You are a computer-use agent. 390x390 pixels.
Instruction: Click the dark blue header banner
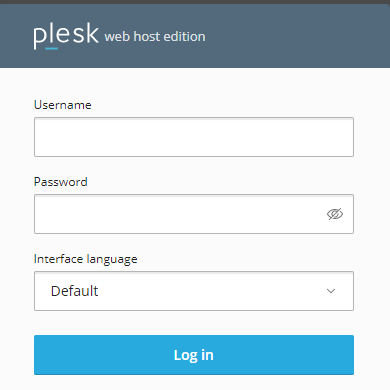pyautogui.click(x=195, y=36)
